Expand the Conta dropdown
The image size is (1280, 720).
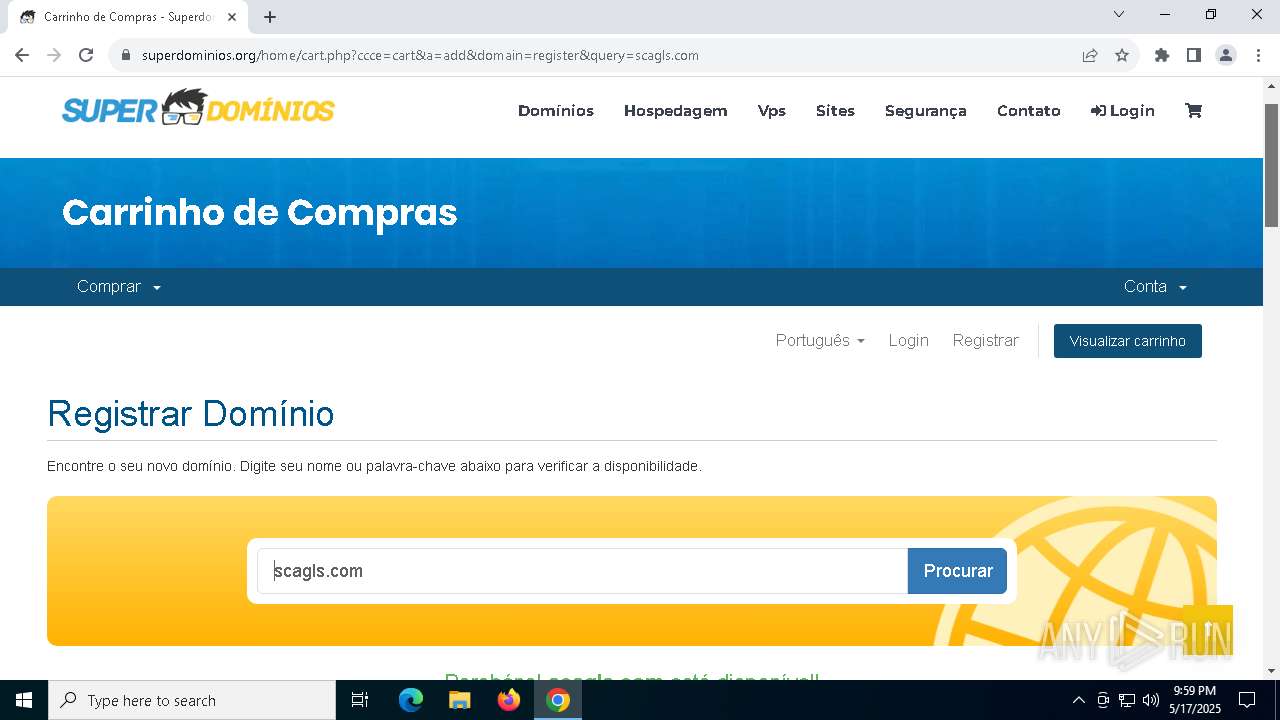point(1155,287)
